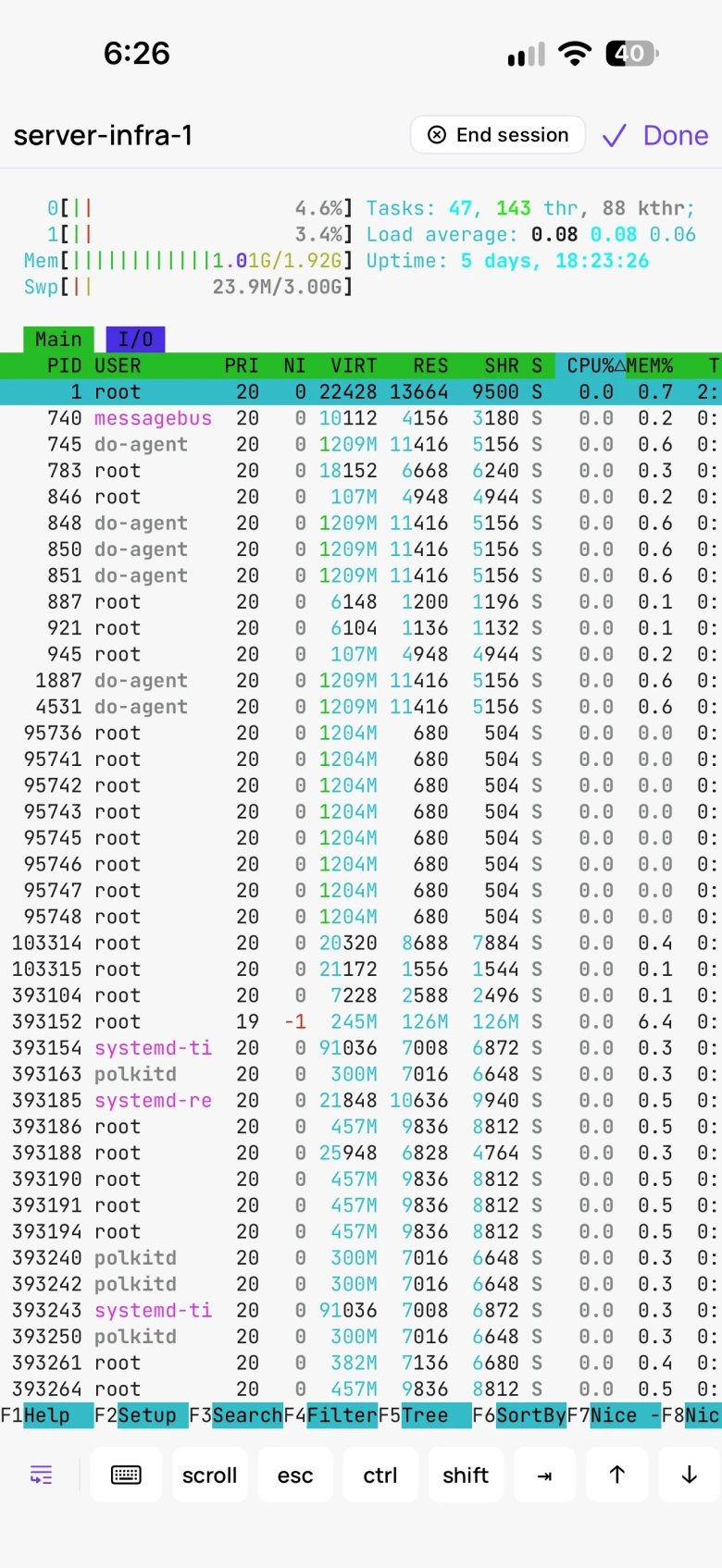The height and width of the screenshot is (1568, 722).
Task: Sort by the CPU% column header
Action: tap(591, 365)
